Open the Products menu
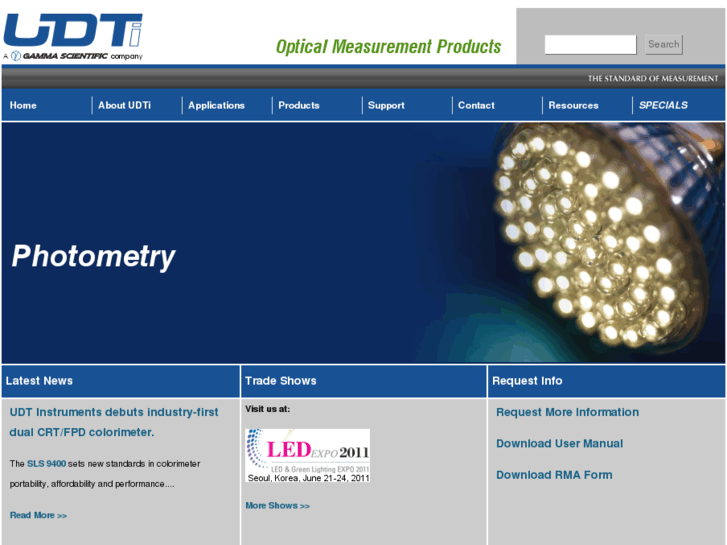This screenshot has height=545, width=727. pos(299,105)
